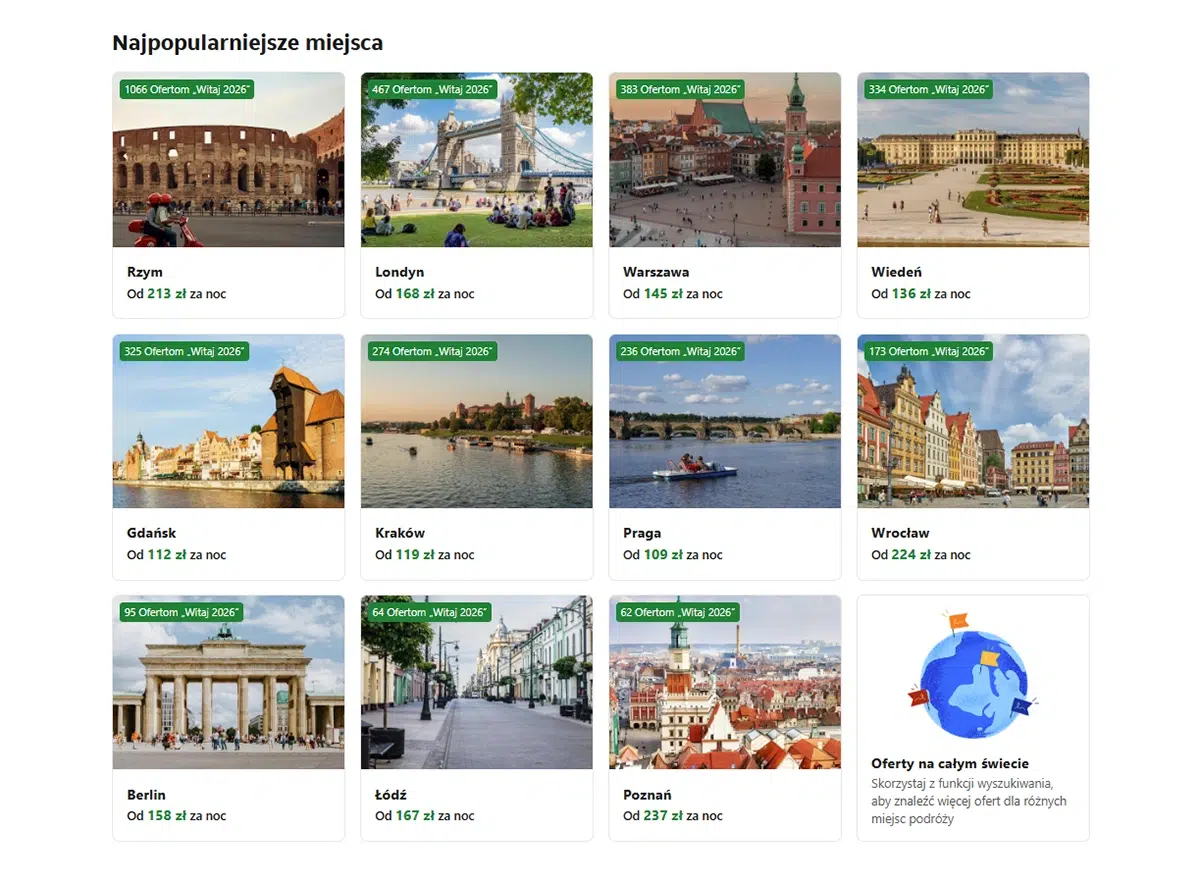The width and height of the screenshot is (1200, 882).
Task: Select the Wrocław destination title
Action: 900,533
